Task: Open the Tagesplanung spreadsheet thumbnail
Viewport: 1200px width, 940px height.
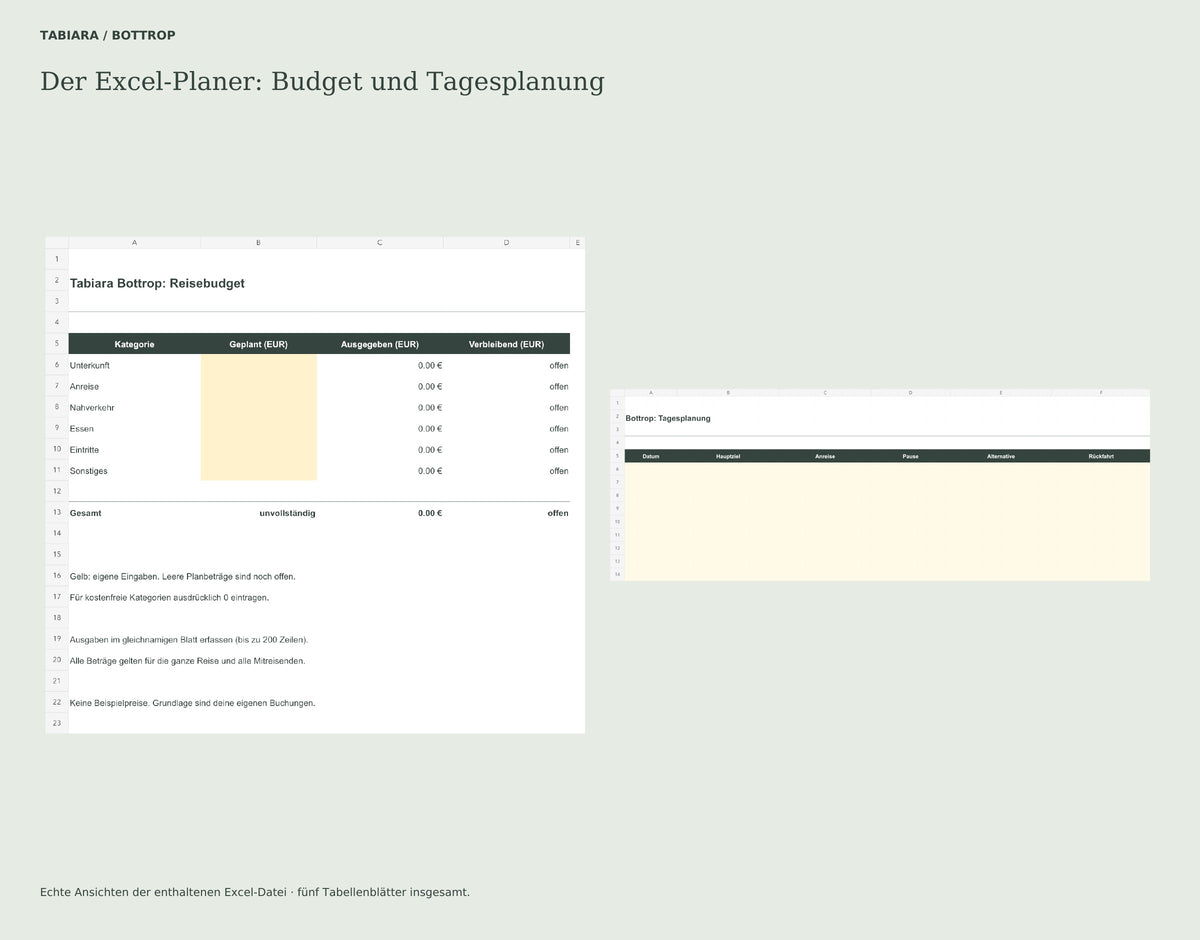Action: pos(880,485)
